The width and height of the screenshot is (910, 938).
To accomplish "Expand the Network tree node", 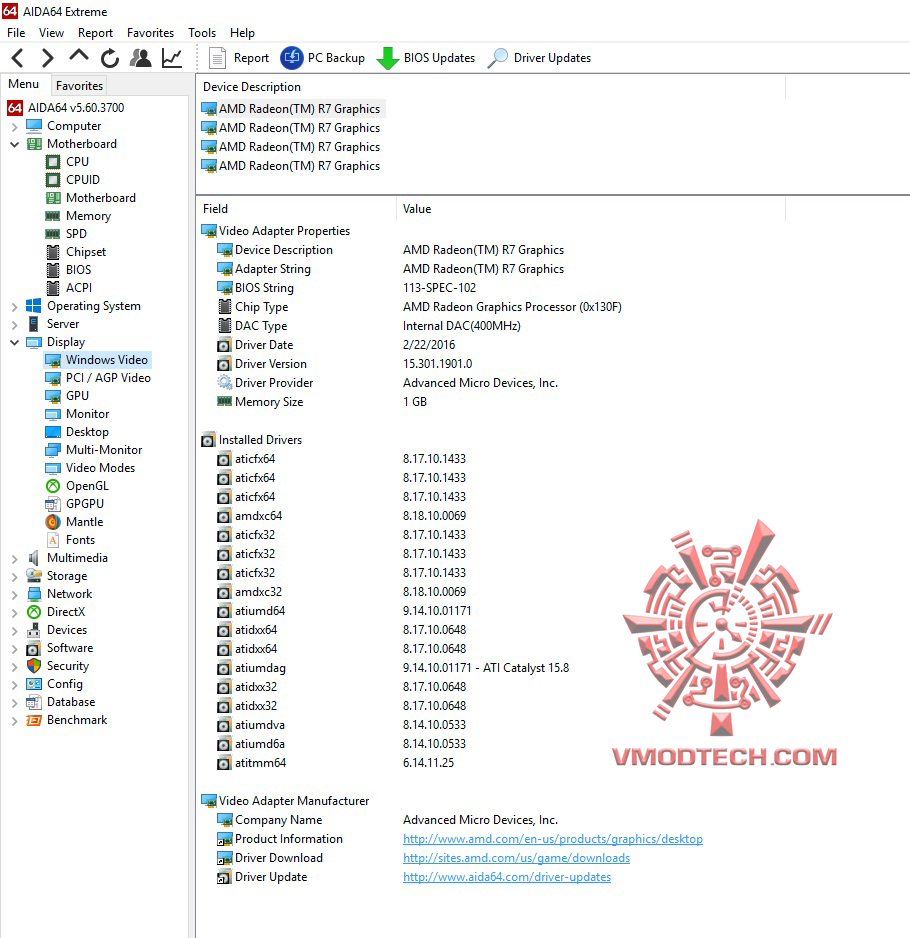I will (x=14, y=595).
